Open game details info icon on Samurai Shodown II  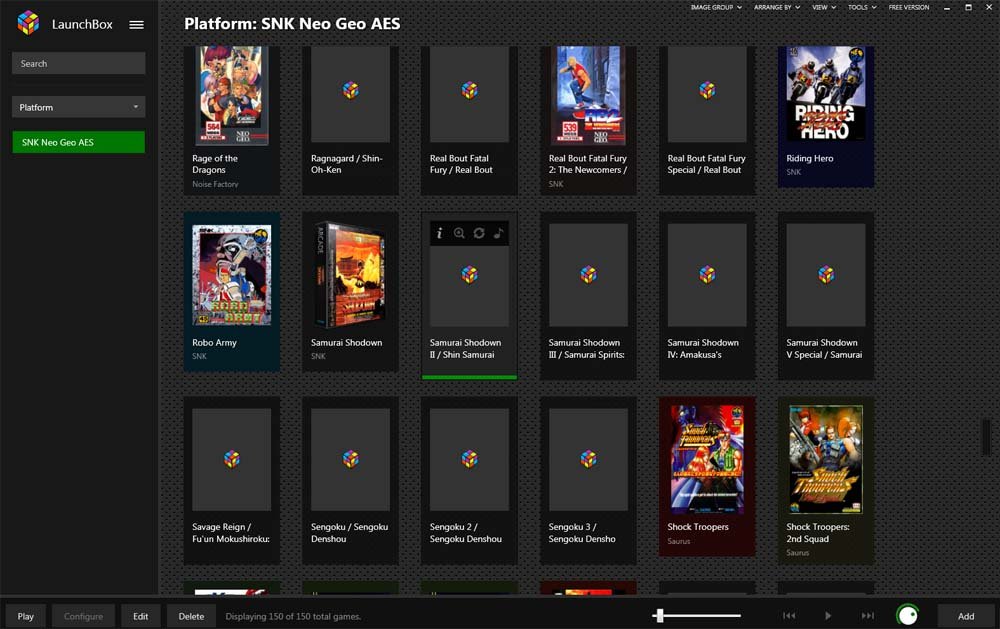[439, 233]
